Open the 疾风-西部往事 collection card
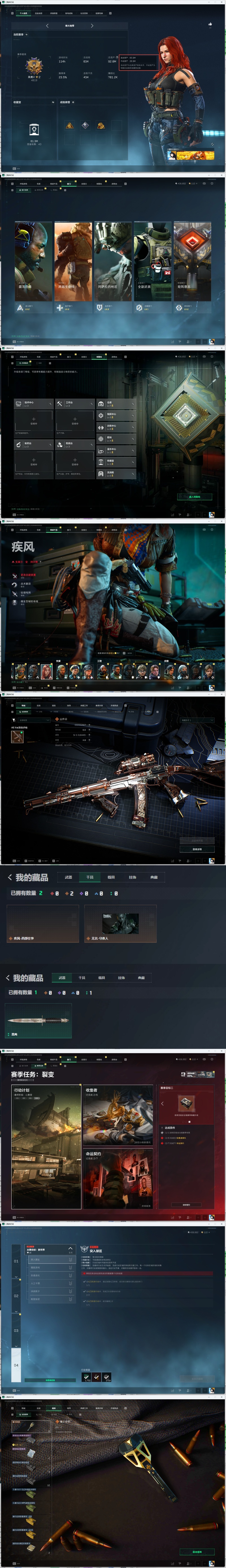Viewport: 226px width, 1568px height. click(43, 924)
